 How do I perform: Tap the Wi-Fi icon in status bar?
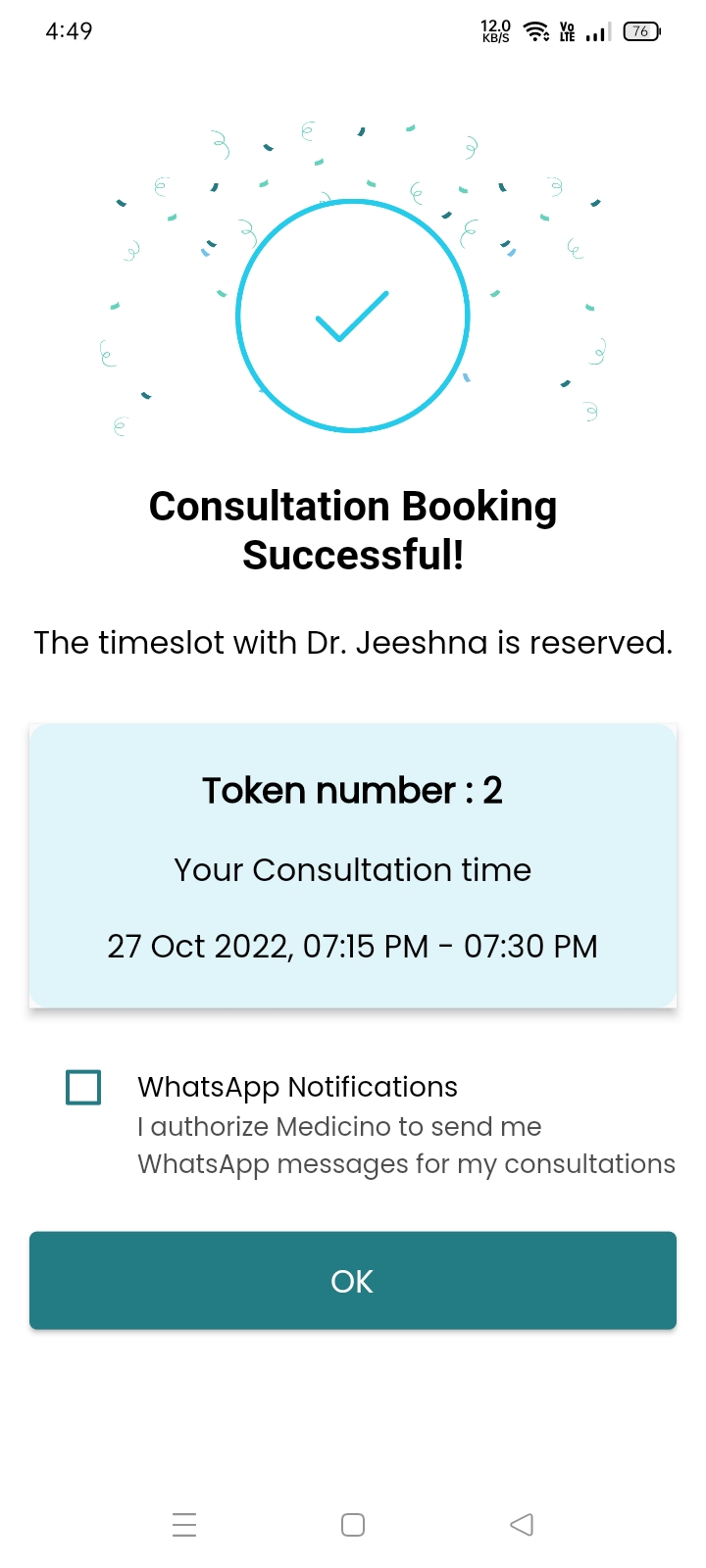(536, 31)
